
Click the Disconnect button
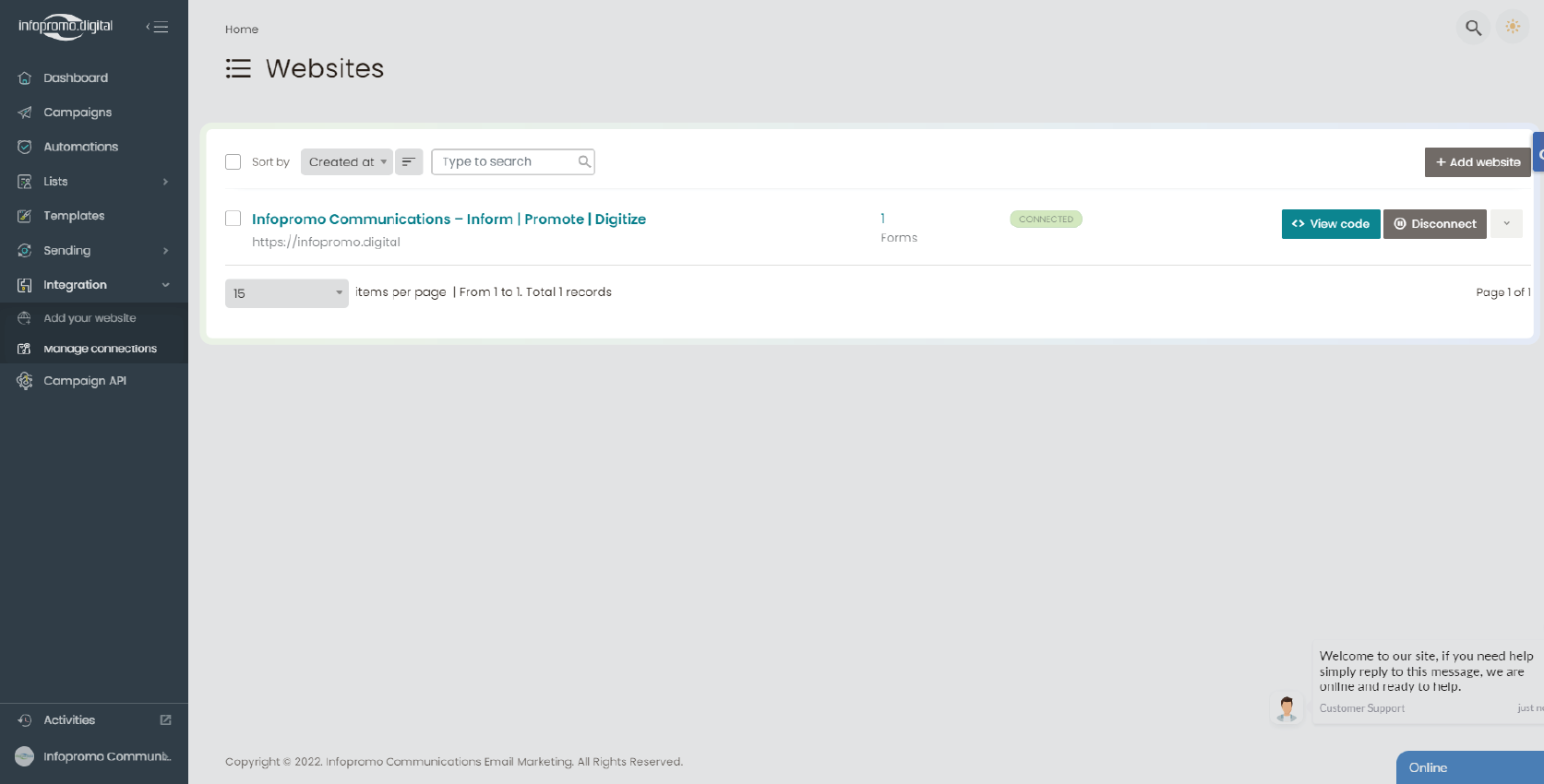(x=1435, y=224)
